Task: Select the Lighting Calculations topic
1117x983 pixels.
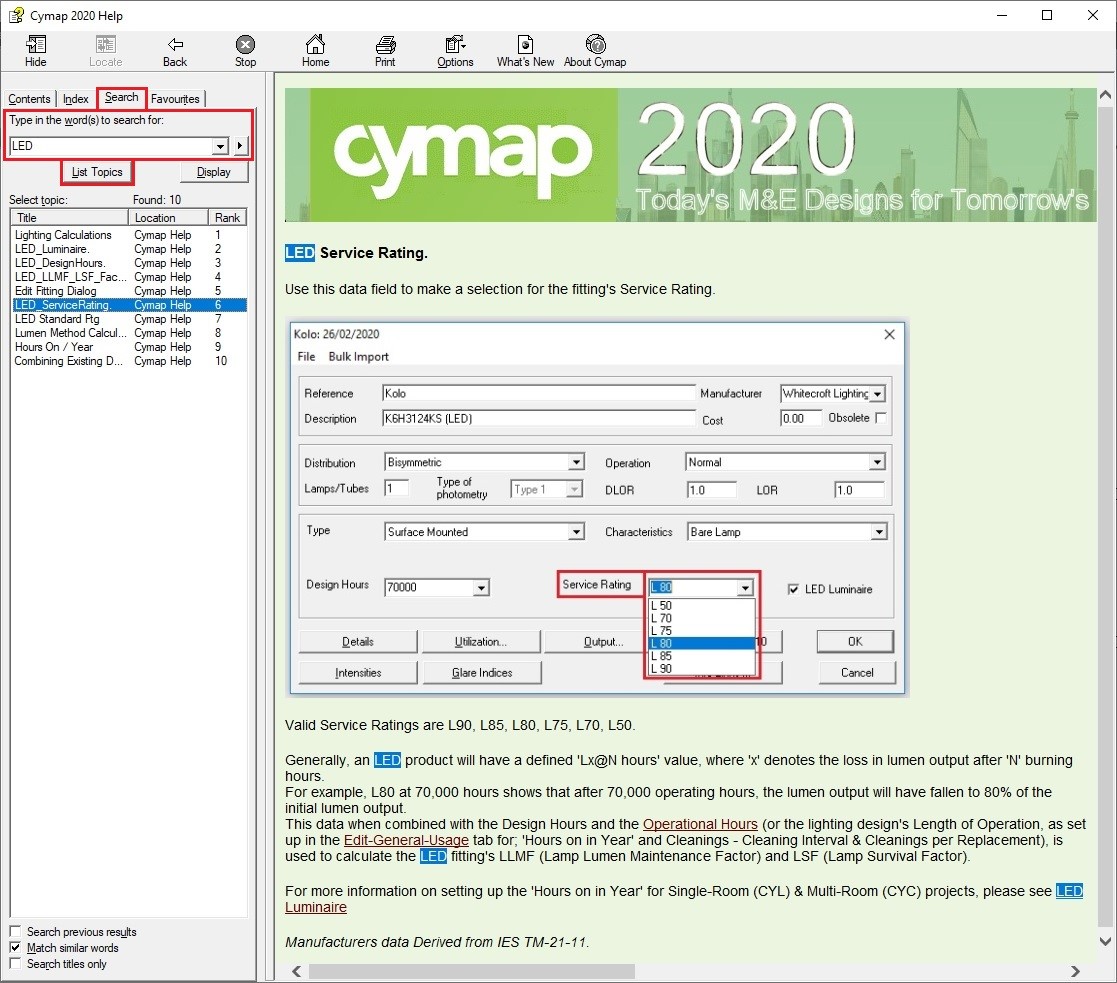Action: tap(129, 235)
